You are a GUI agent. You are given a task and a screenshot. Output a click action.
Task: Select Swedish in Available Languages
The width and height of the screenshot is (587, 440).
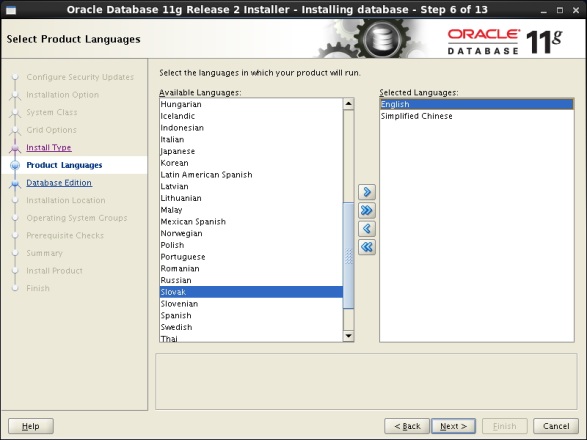(x=251, y=327)
